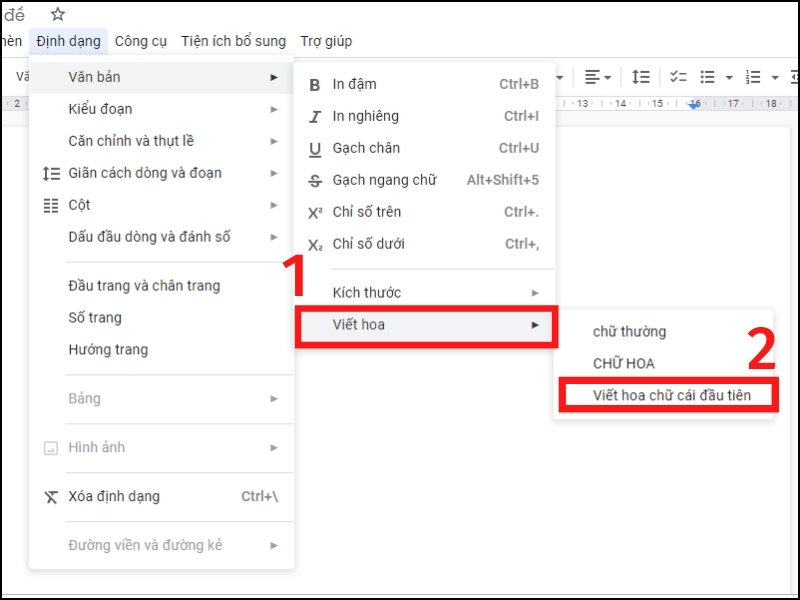Click the toolbar line spacing icon
The width and height of the screenshot is (800, 600).
pyautogui.click(x=640, y=77)
